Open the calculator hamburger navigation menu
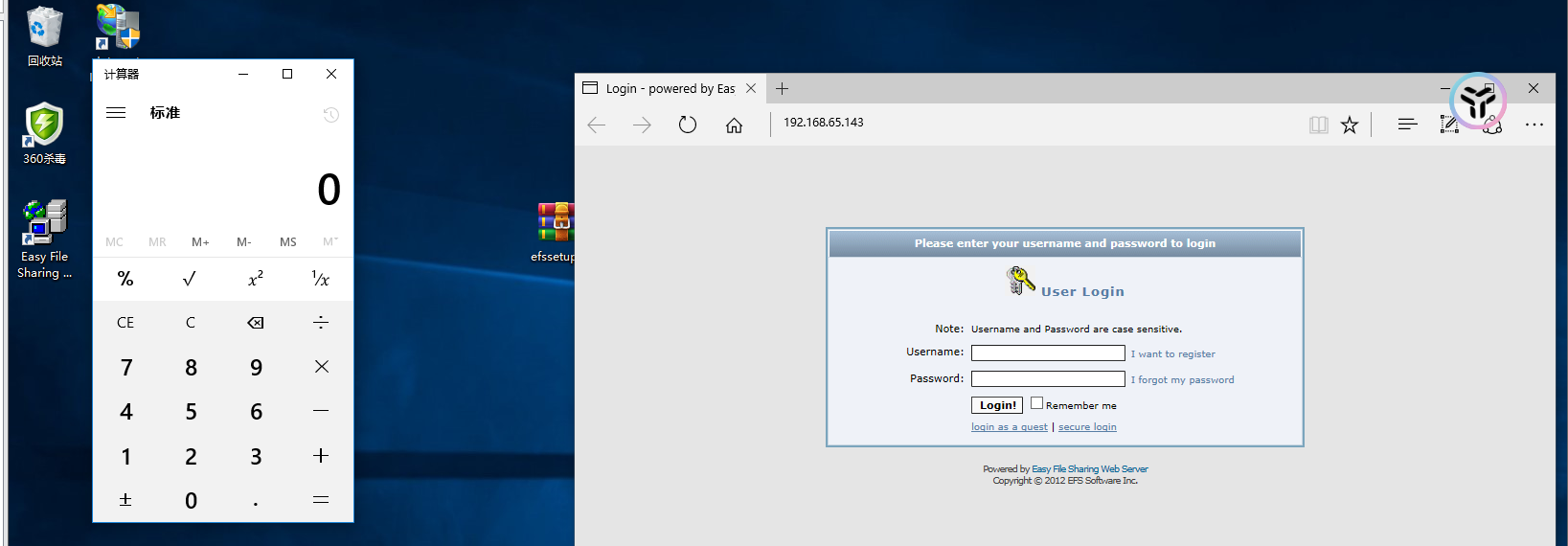Screen dimensions: 1568x546 (116, 113)
